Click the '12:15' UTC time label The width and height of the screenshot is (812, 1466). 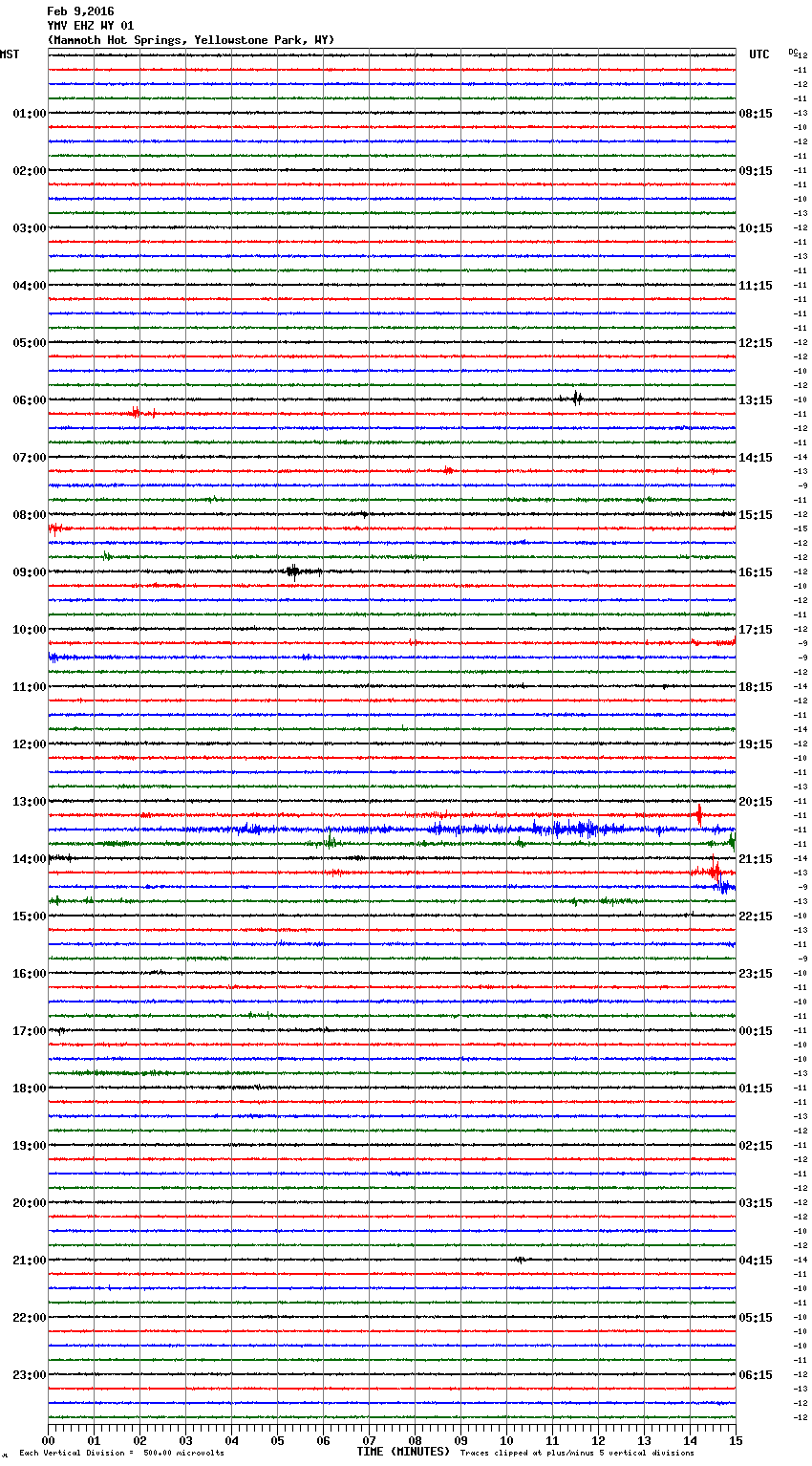(x=756, y=343)
